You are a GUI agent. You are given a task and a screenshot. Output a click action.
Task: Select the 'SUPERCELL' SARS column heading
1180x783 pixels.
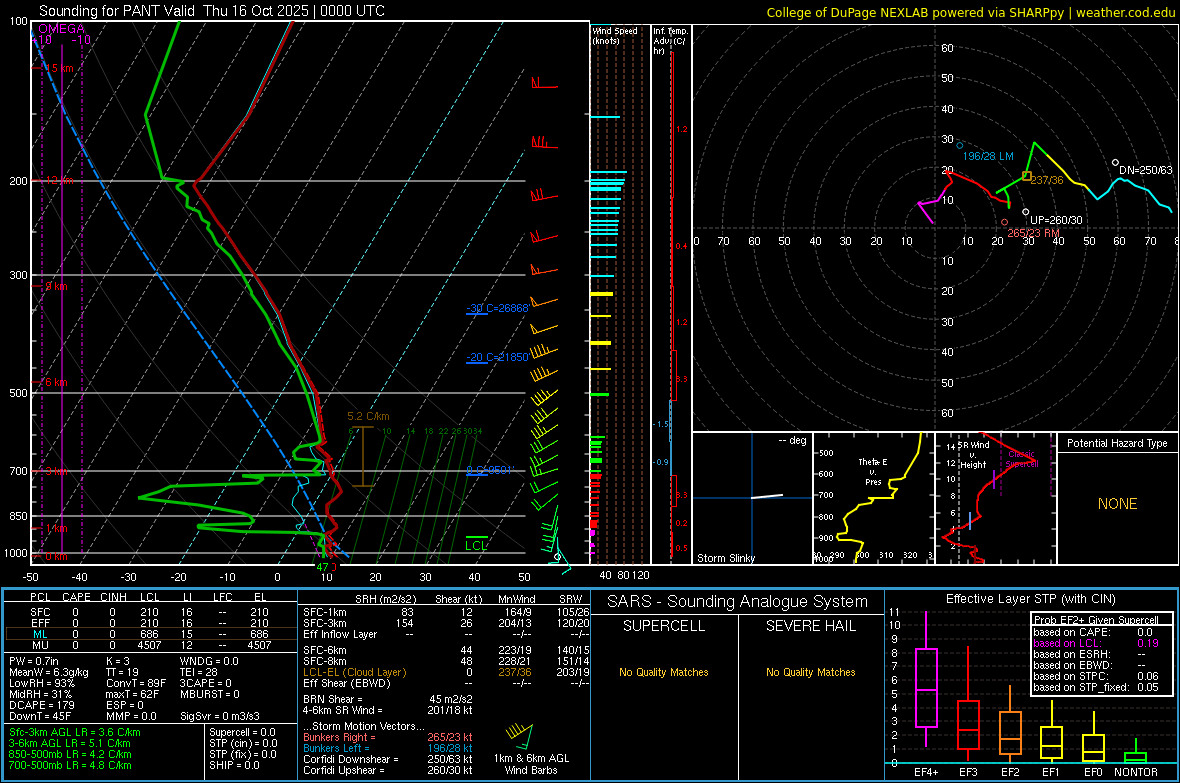pos(664,626)
